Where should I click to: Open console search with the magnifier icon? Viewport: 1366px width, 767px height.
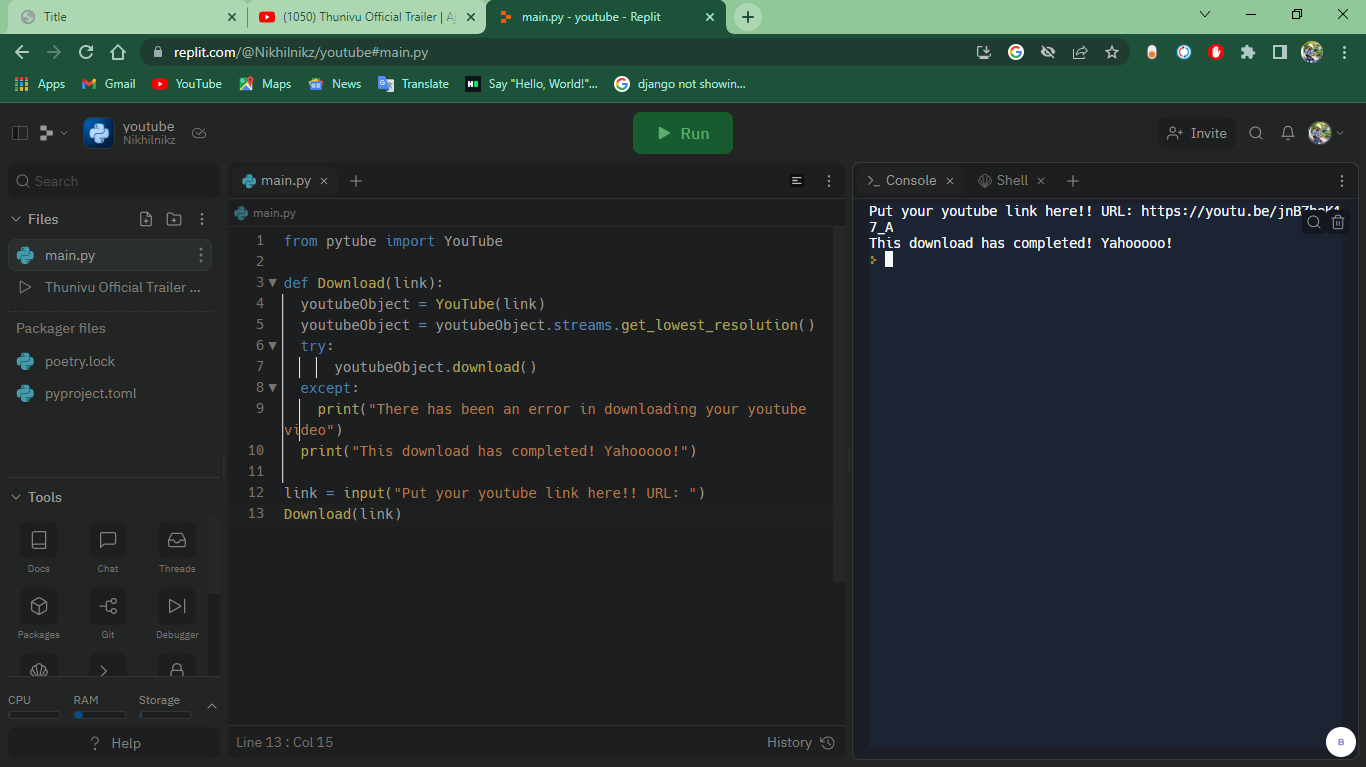coord(1313,222)
